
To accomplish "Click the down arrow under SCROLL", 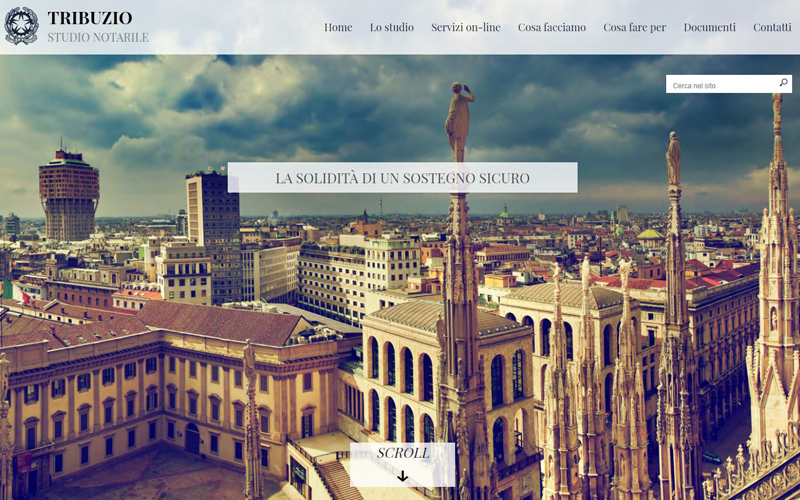I will tap(403, 476).
